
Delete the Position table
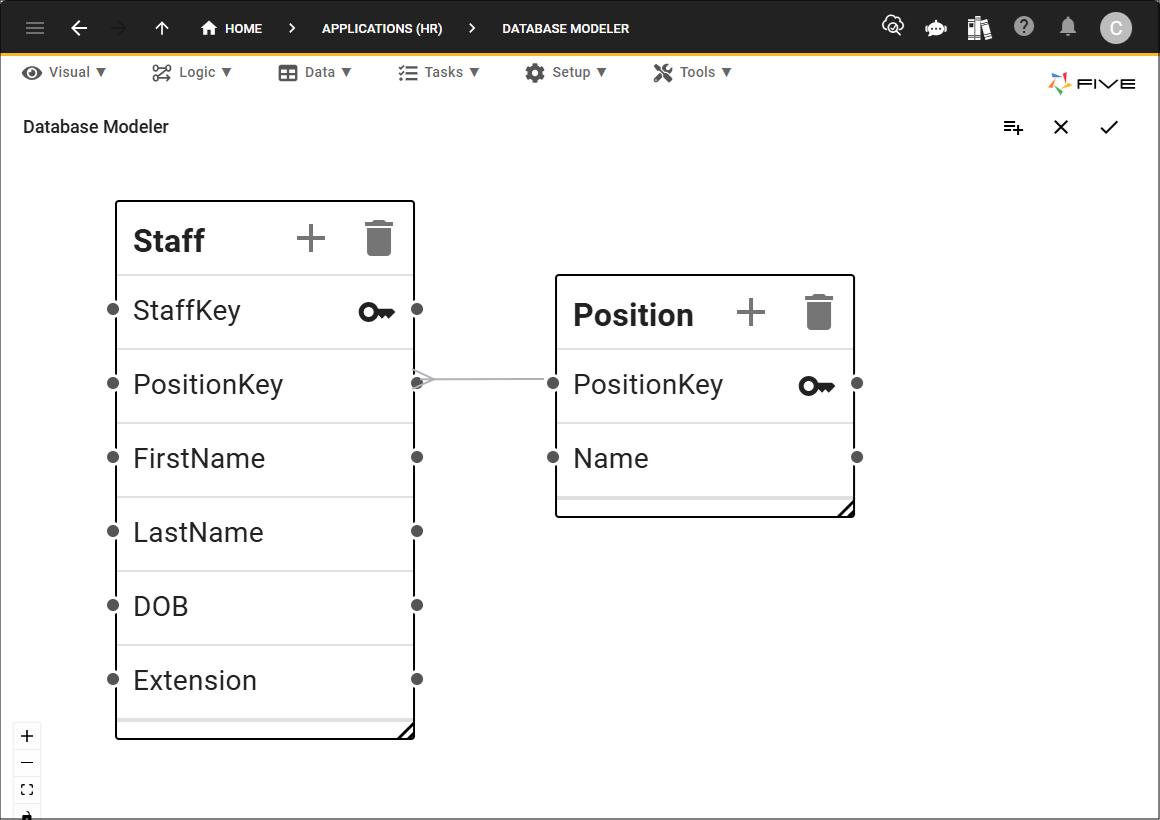point(819,312)
